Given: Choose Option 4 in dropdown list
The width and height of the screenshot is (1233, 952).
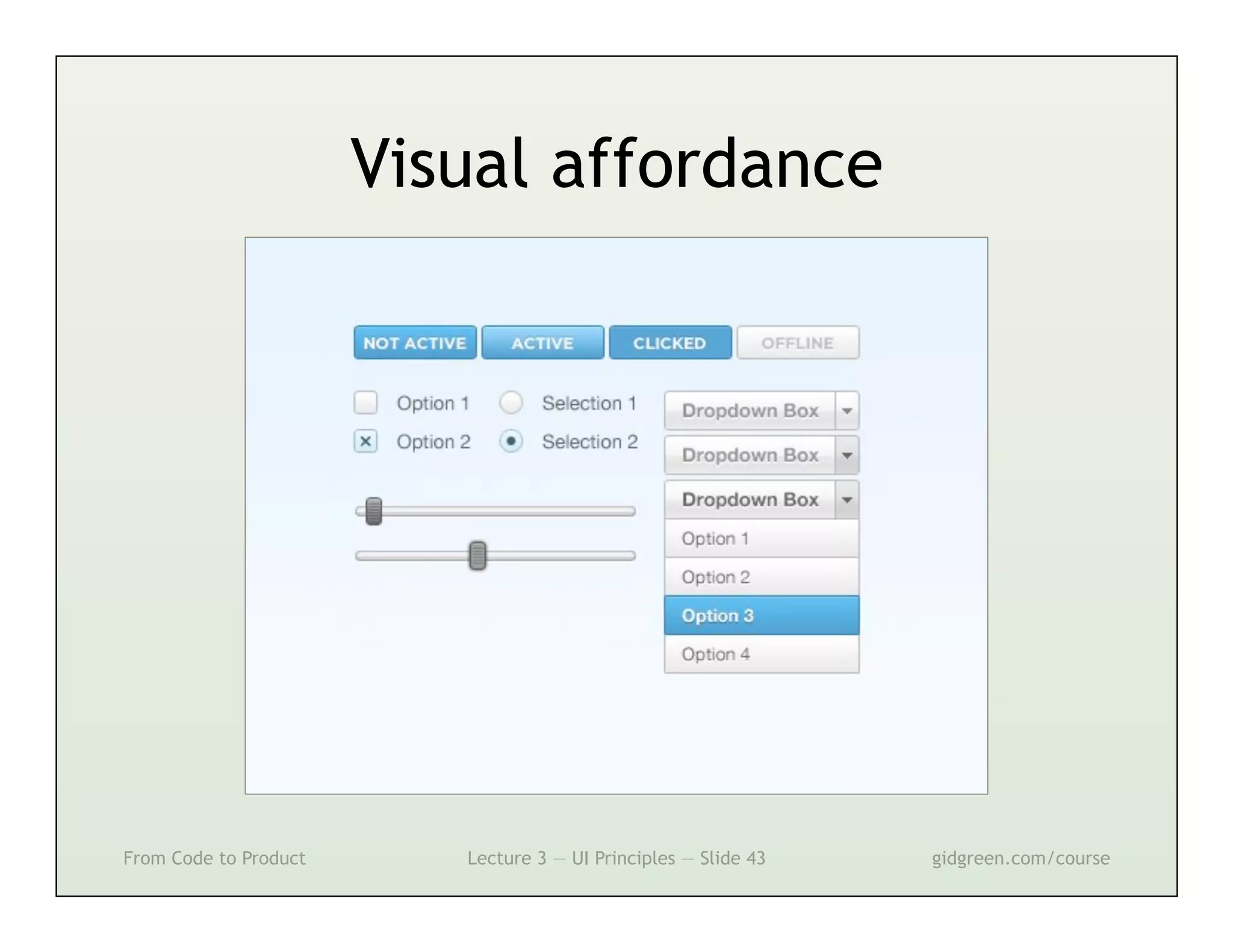Looking at the screenshot, I should (x=762, y=654).
